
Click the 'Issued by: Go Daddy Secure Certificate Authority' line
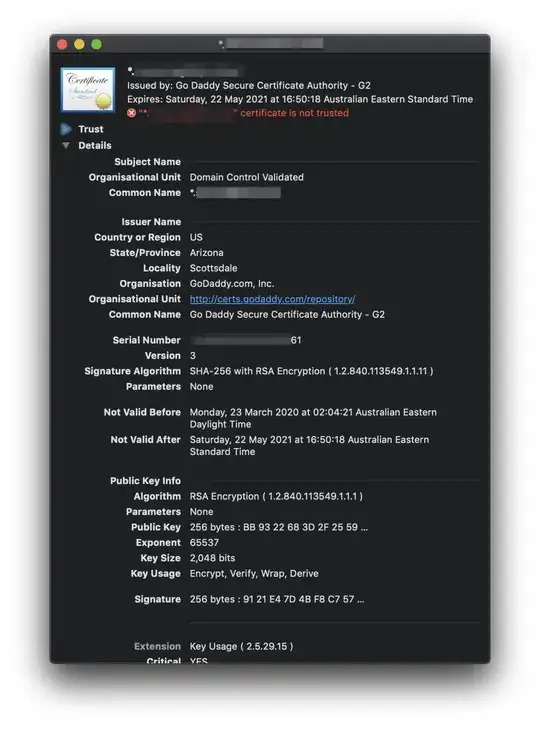point(249,86)
